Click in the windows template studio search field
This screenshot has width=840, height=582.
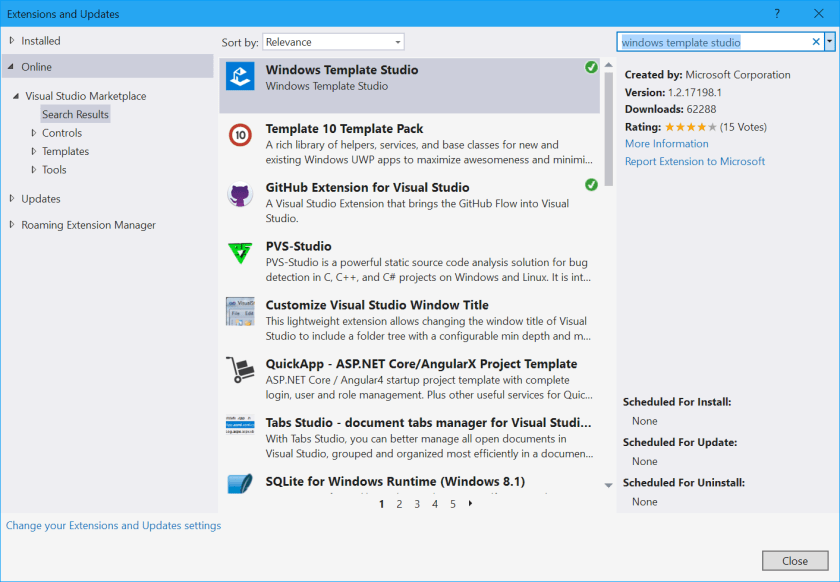710,42
